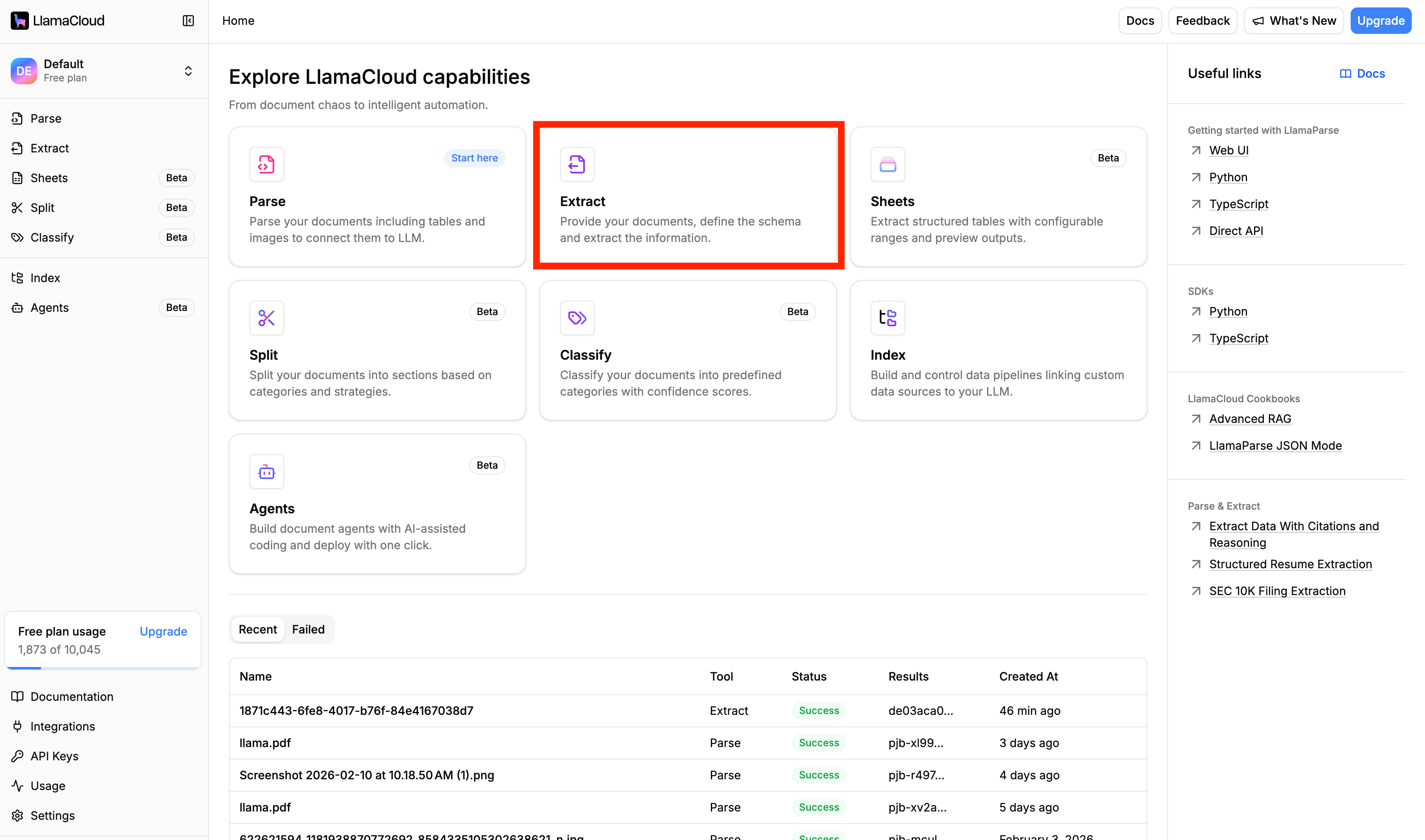Click the Upgrade link in Free plan usage
1425x840 pixels.
[163, 631]
